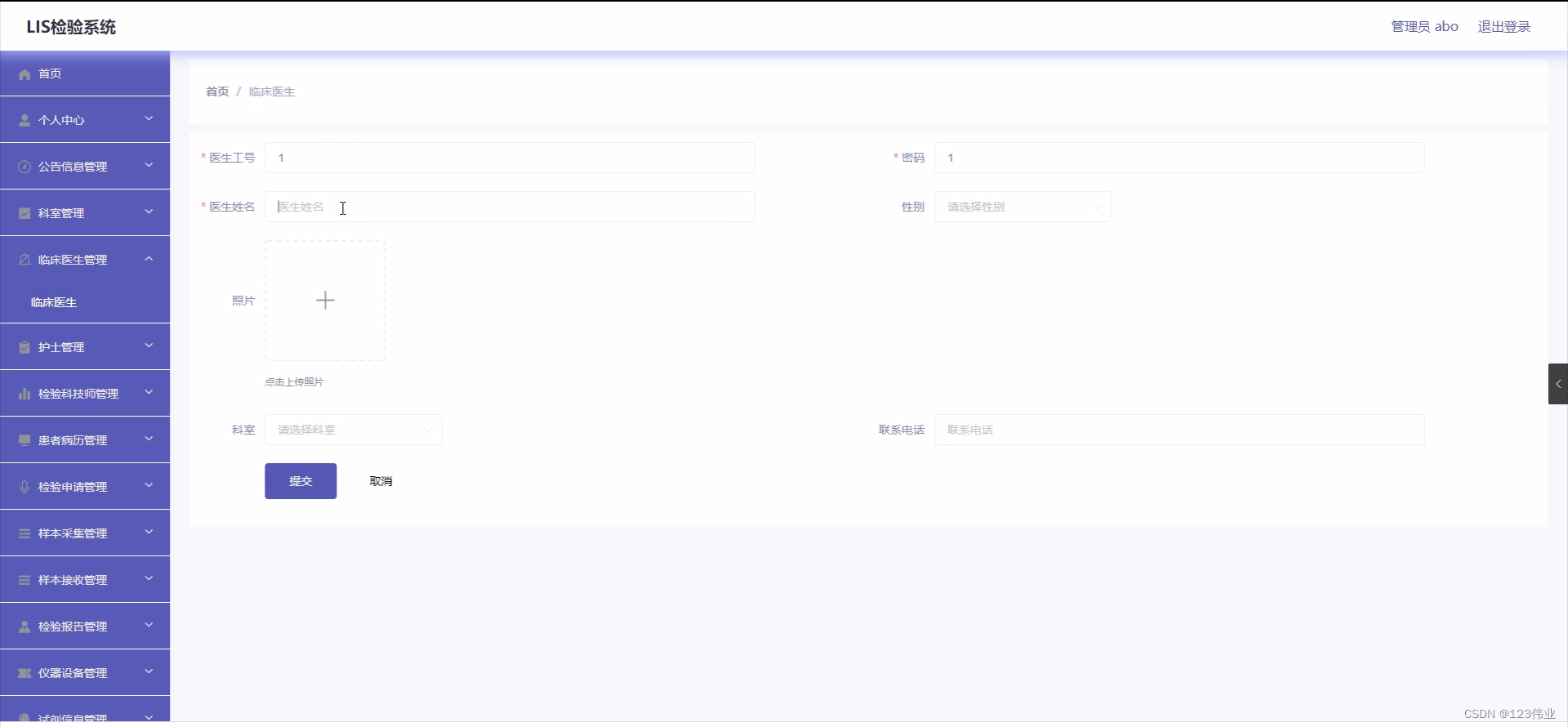
Task: Click the icon beside 公告信息管理
Action: pos(24,167)
